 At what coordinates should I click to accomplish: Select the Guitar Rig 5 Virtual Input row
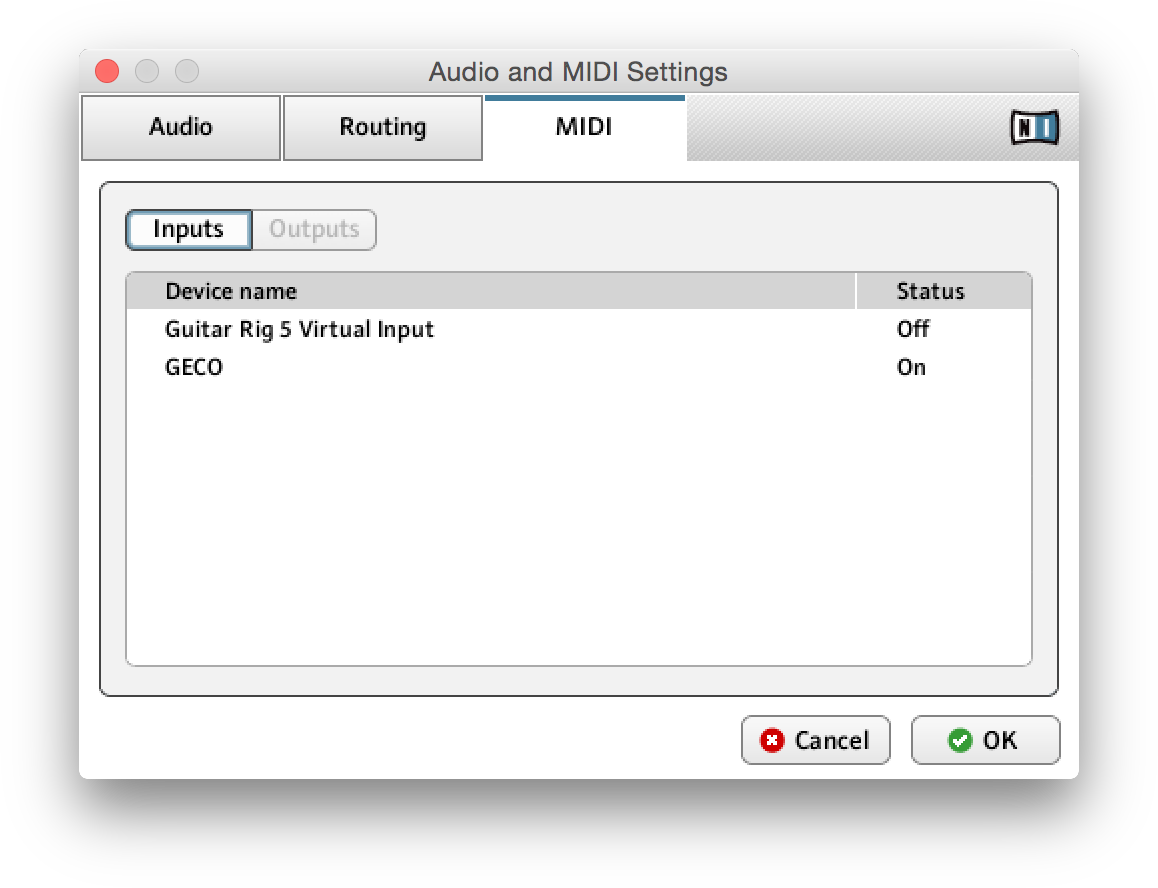click(x=579, y=329)
